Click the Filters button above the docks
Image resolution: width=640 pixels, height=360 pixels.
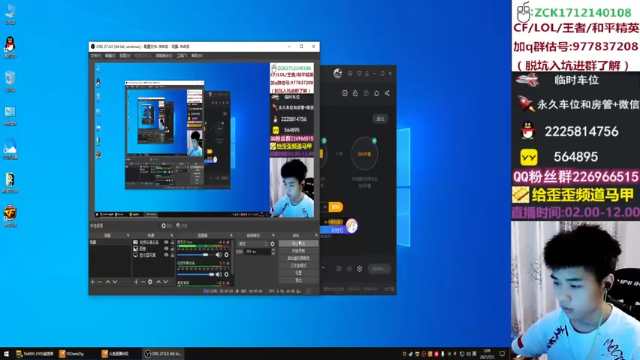(181, 225)
